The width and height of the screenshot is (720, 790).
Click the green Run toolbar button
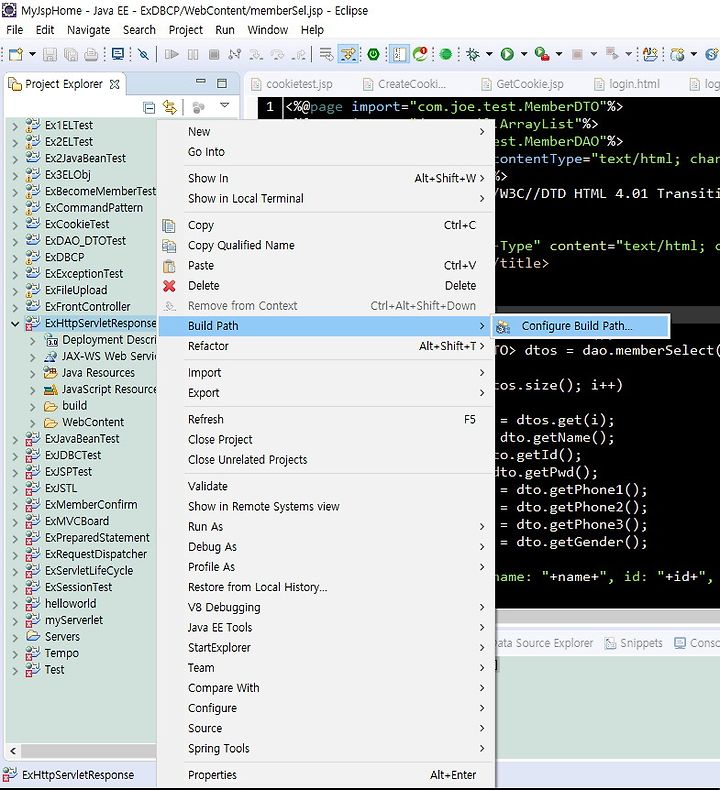507,54
